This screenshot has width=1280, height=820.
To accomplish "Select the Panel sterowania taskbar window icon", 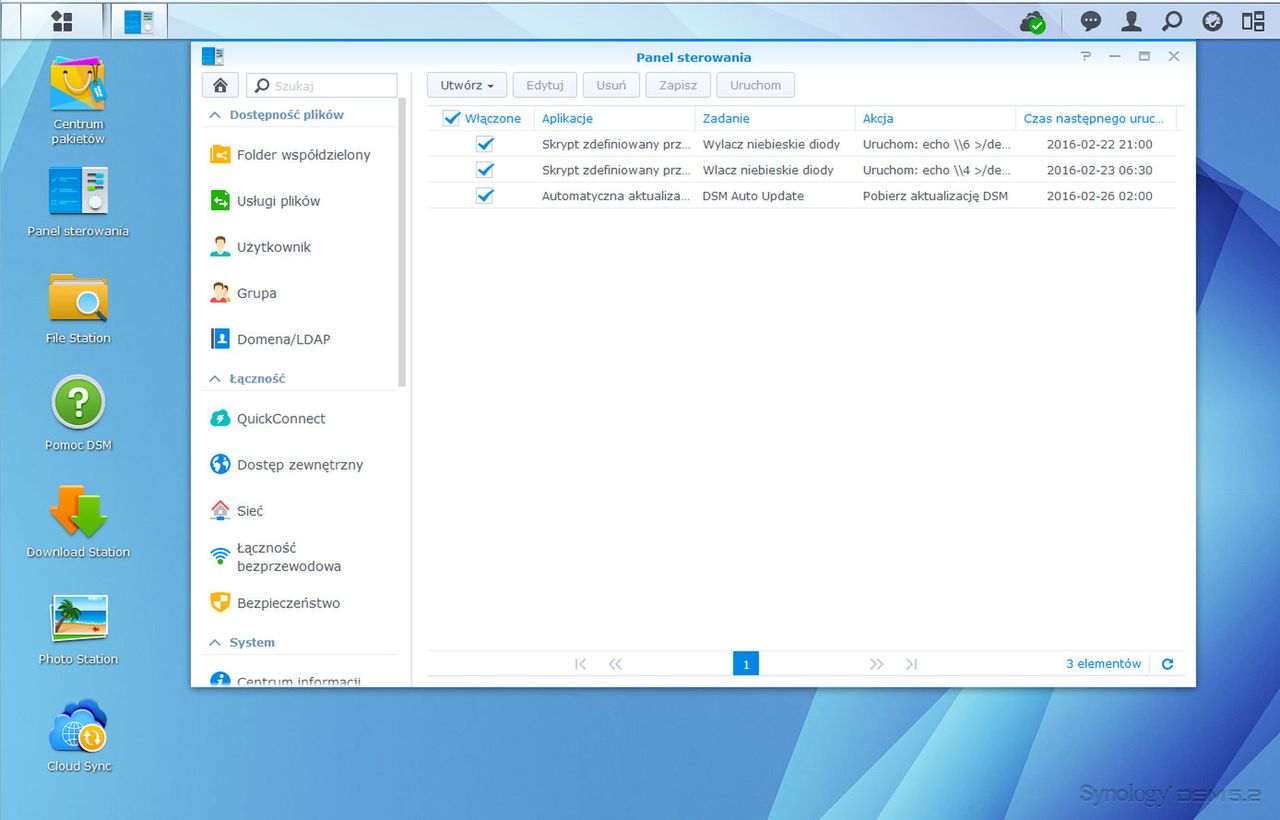I will [x=139, y=21].
